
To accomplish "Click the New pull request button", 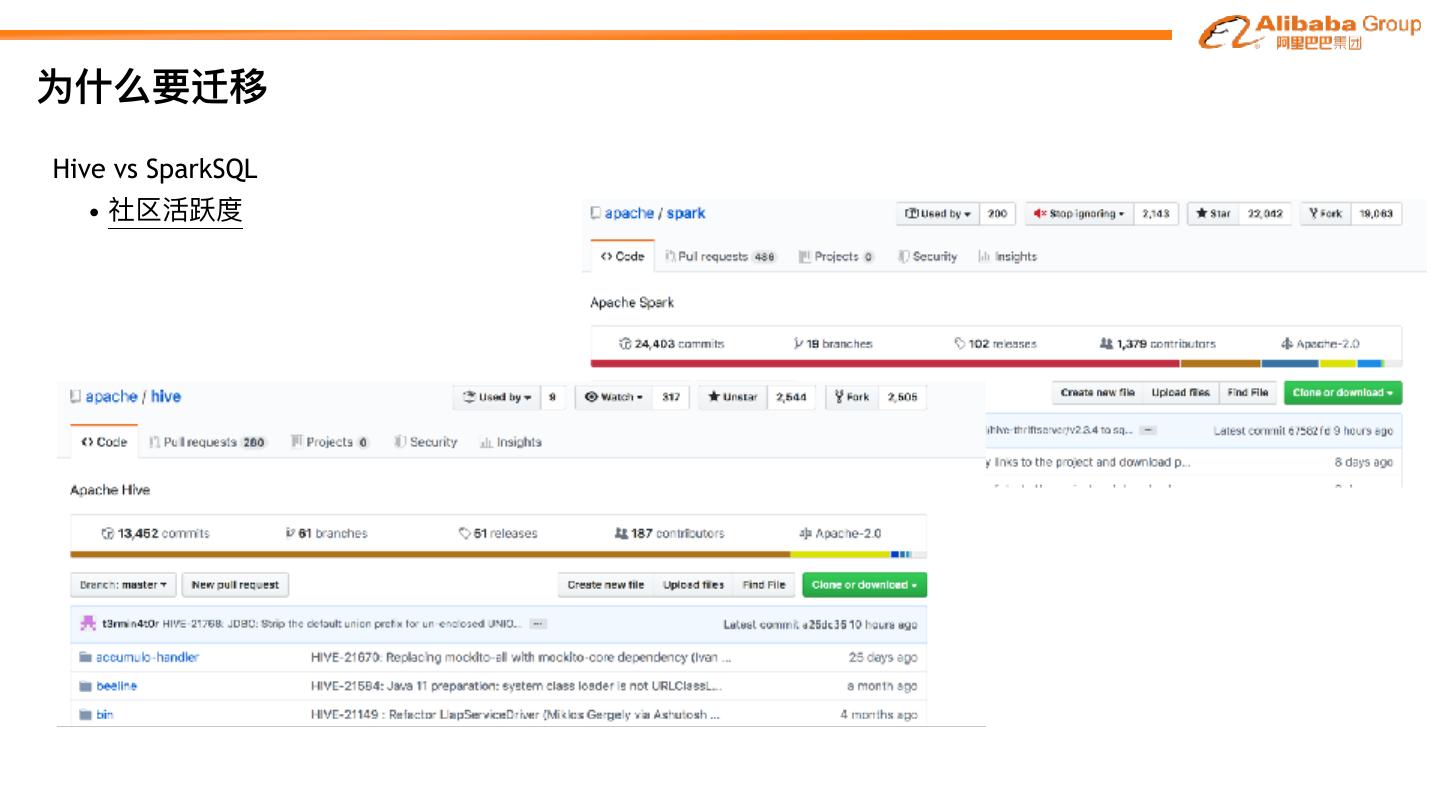I will pyautogui.click(x=235, y=585).
